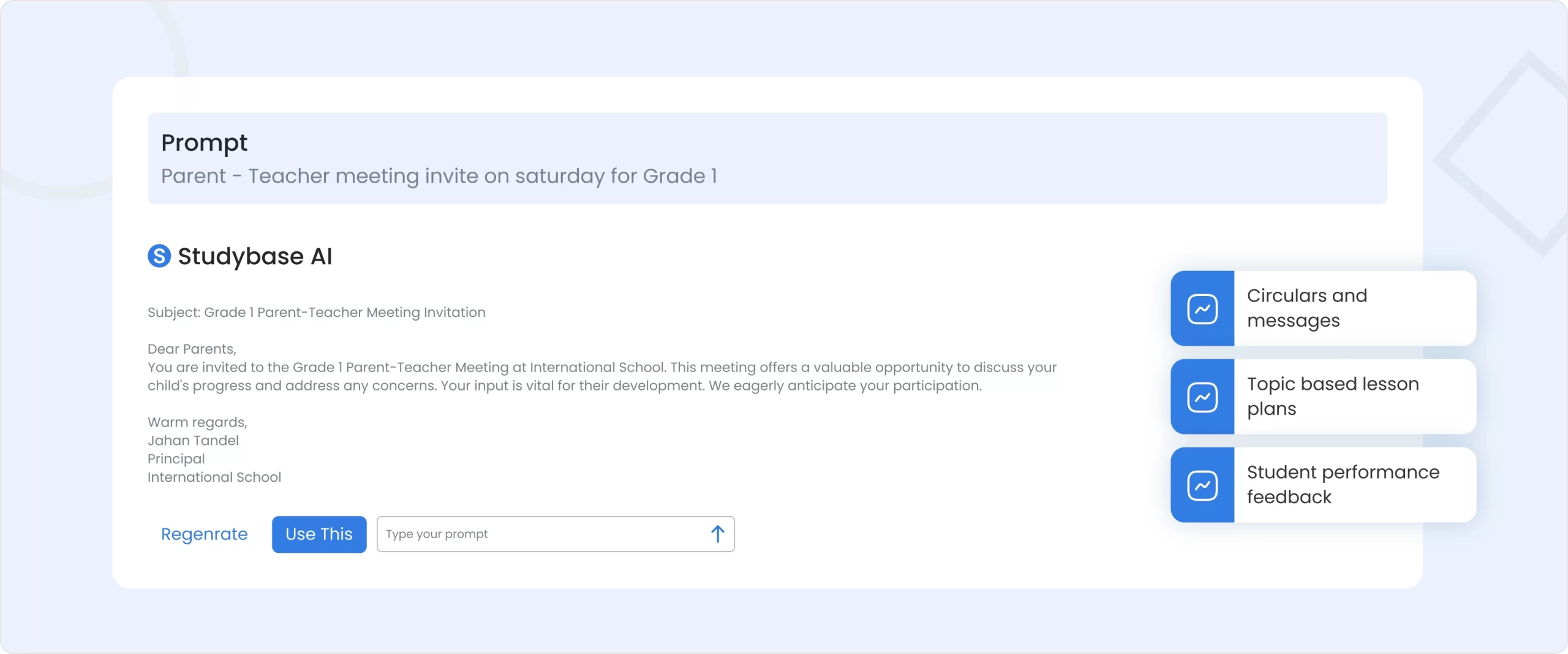Click the Studybase AI title text
The height and width of the screenshot is (654, 1568).
[255, 256]
